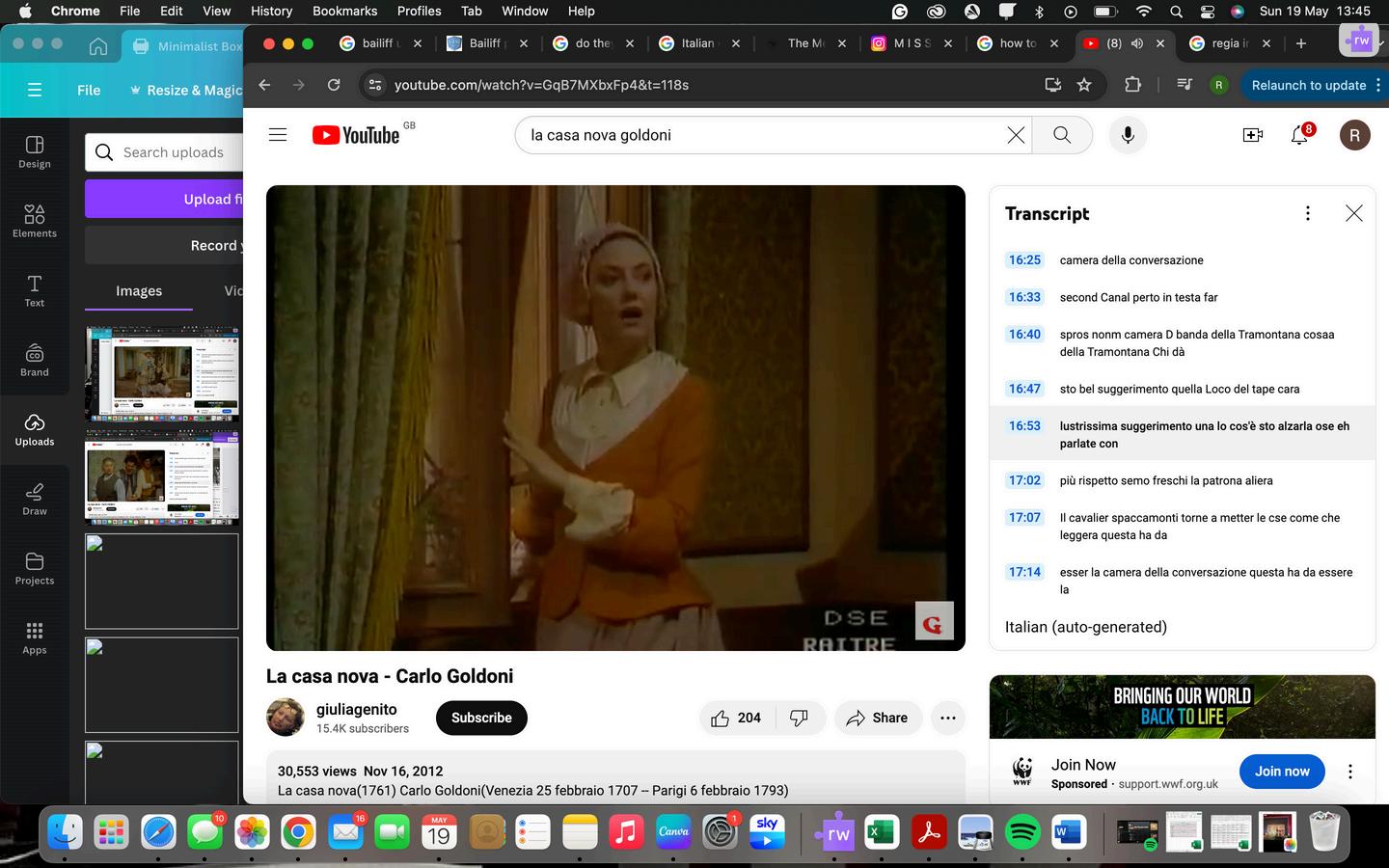Open the YouTube account avatar R

(1354, 135)
